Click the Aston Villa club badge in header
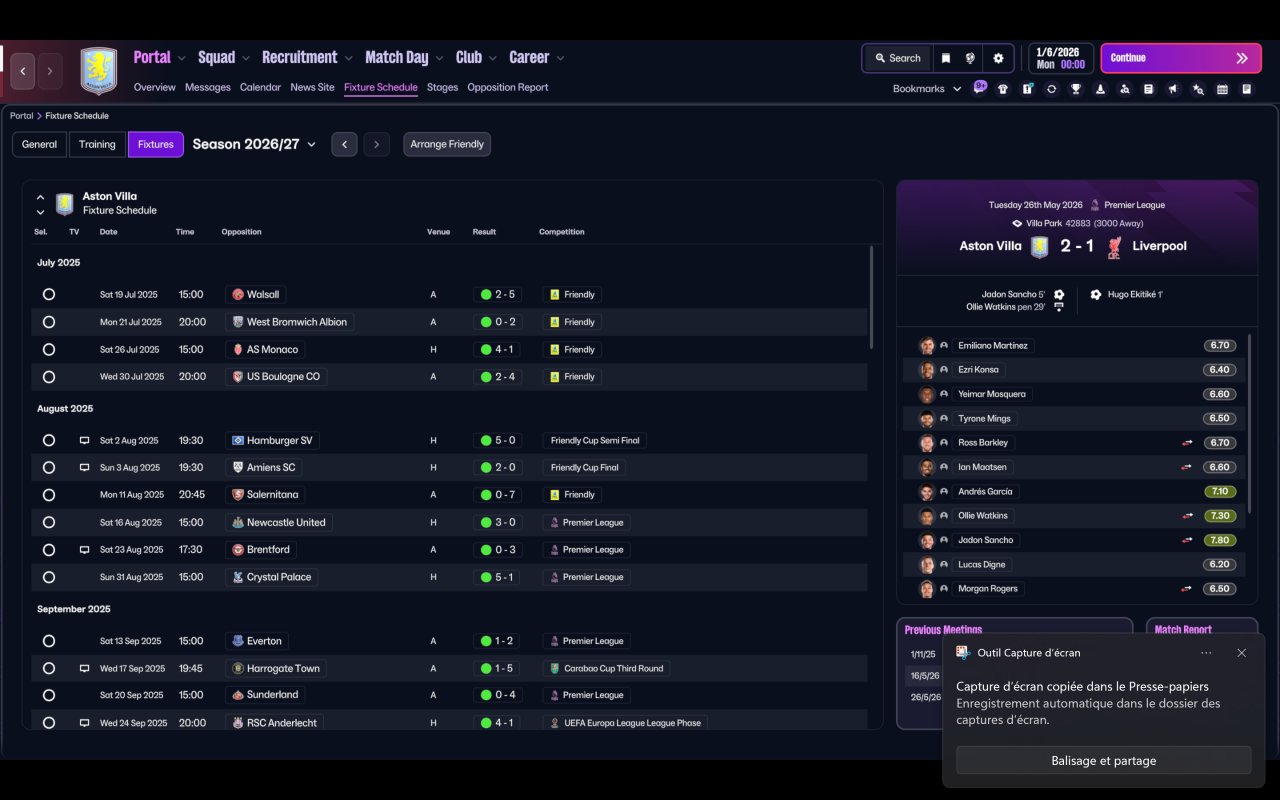Screen dimensions: 1280x800 (x=98, y=71)
